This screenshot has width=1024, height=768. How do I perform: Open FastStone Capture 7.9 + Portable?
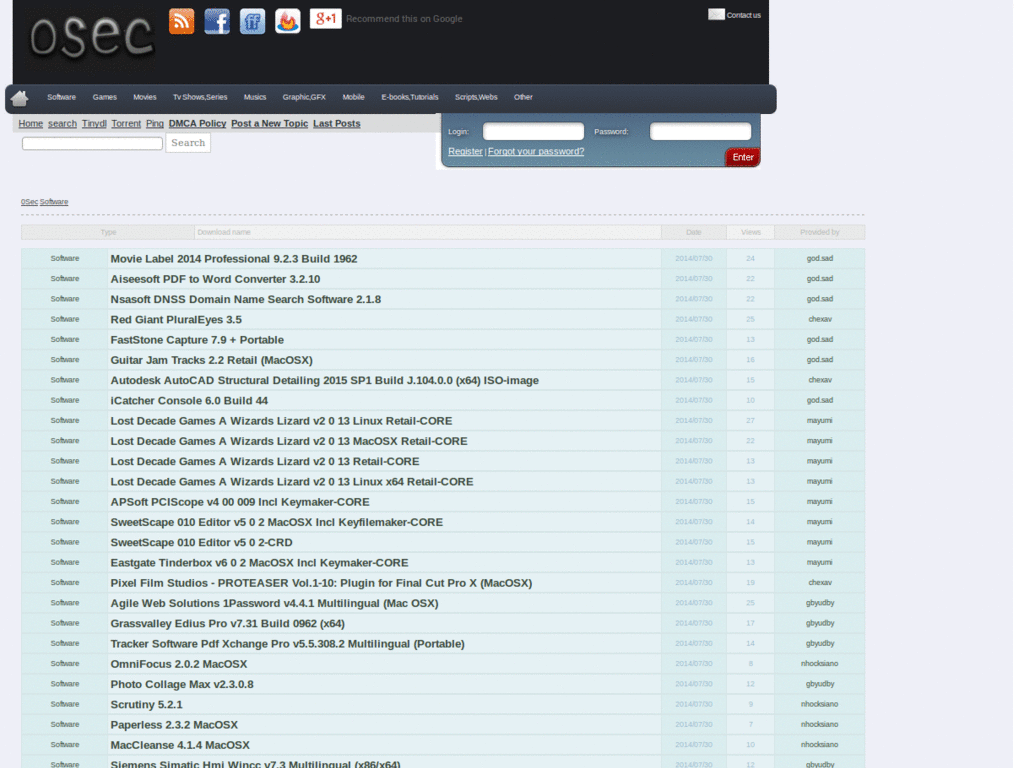[x=197, y=340]
